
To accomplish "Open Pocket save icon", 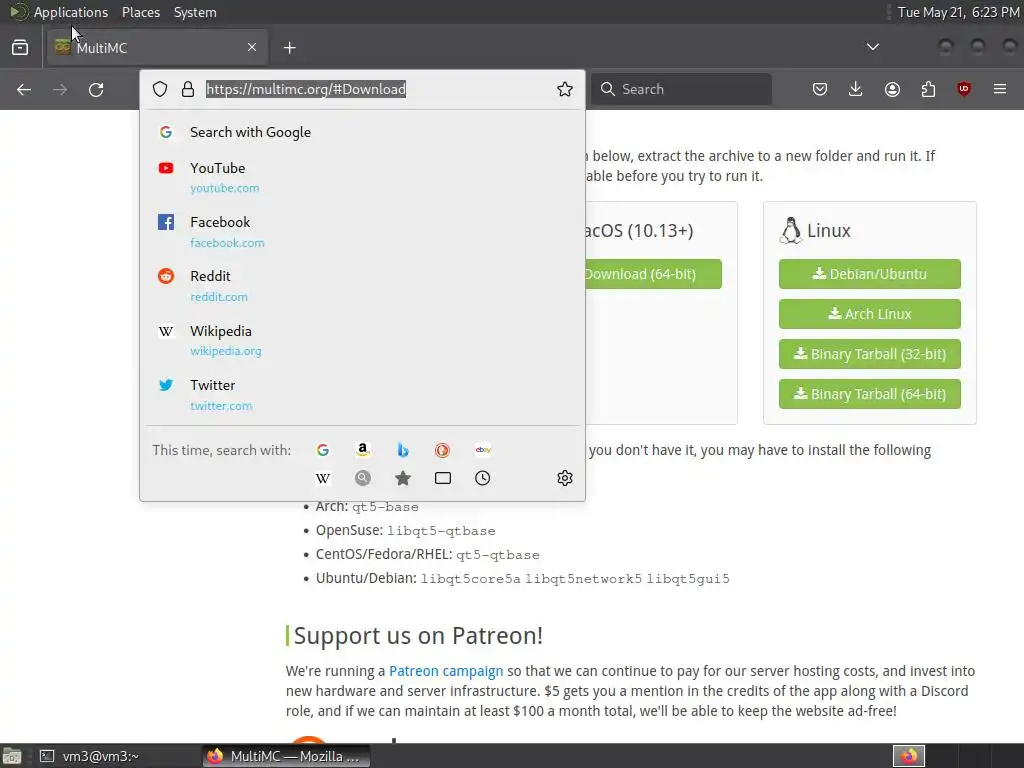I will click(x=820, y=89).
